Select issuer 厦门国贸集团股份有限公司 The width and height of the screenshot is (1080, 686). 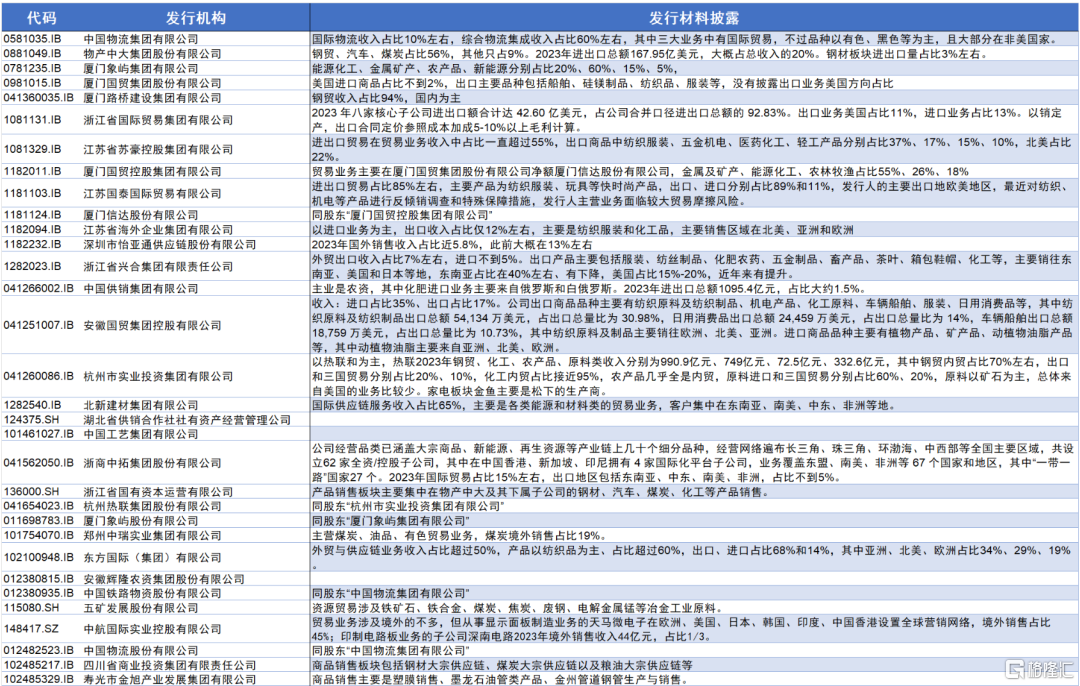(152, 83)
